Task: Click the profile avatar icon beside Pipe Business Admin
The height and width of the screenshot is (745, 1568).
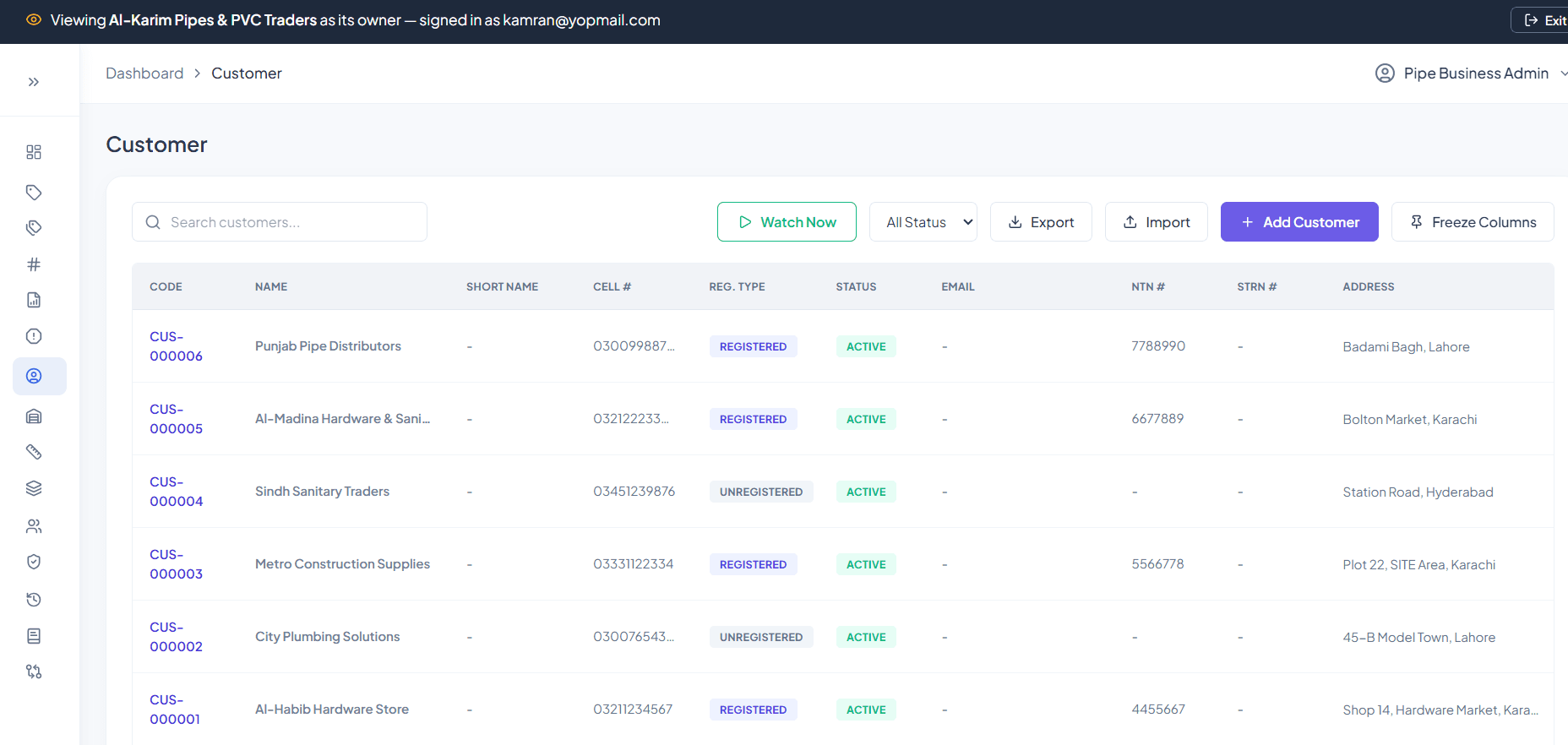Action: [1385, 73]
